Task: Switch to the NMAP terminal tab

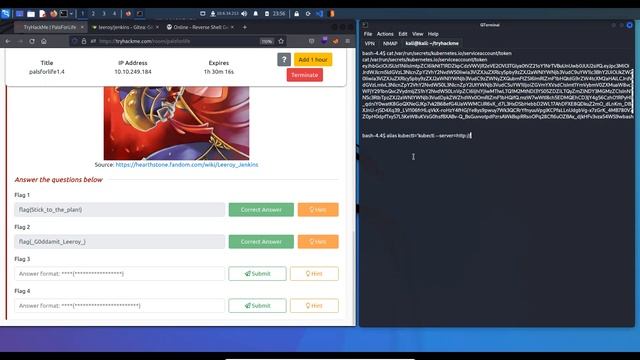Action: click(390, 43)
